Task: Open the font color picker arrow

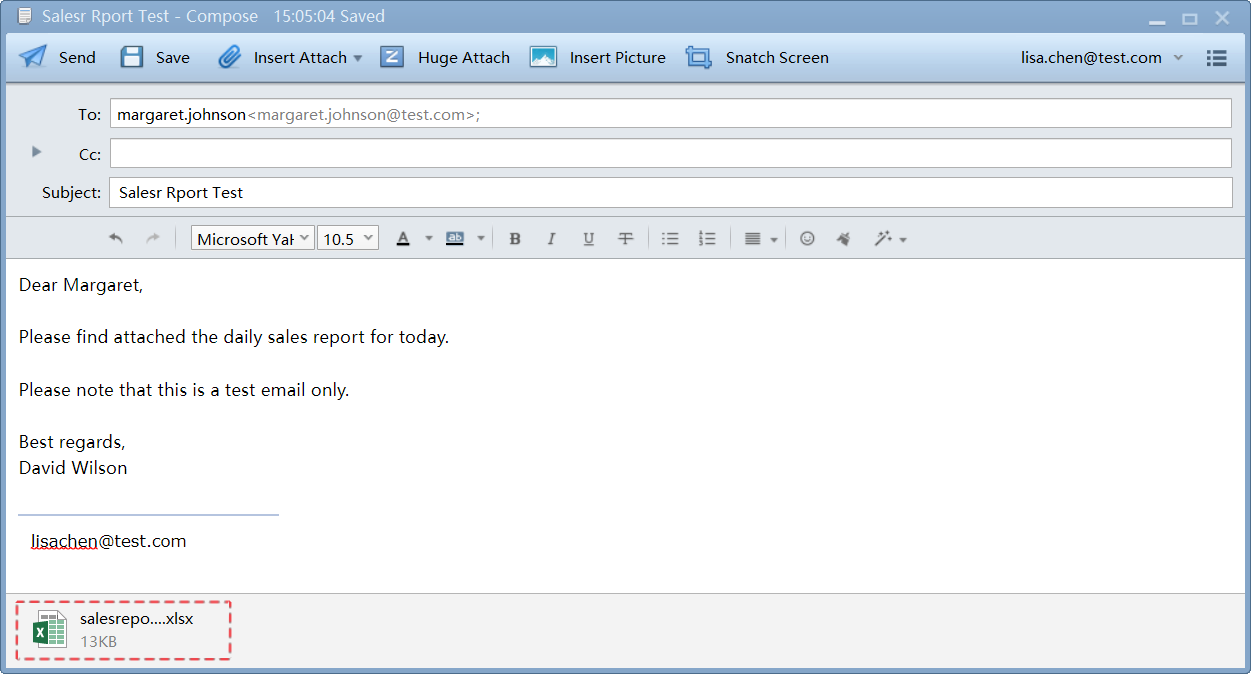Action: (429, 239)
